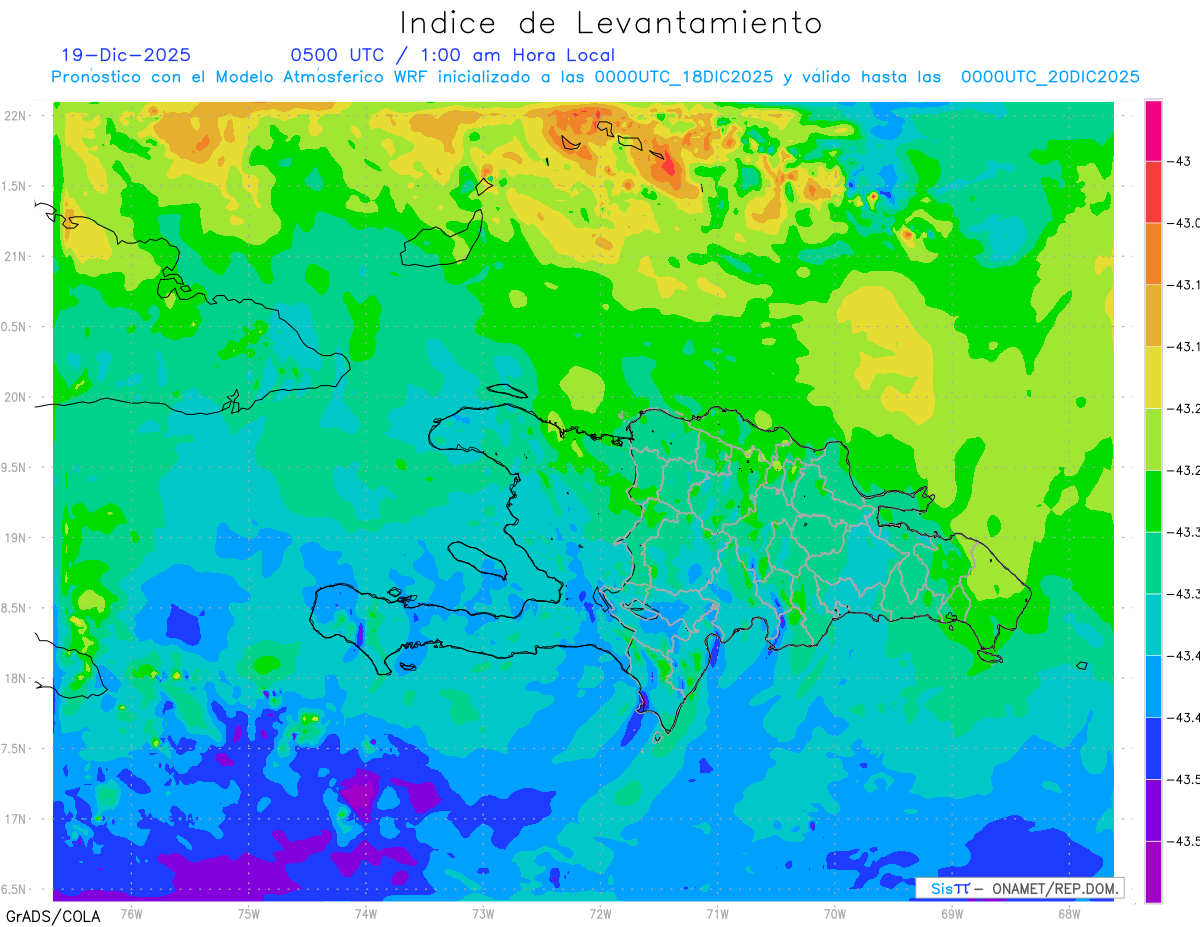Click the pure green legend swatch
Screen dimensions: 1200x927
[1153, 501]
